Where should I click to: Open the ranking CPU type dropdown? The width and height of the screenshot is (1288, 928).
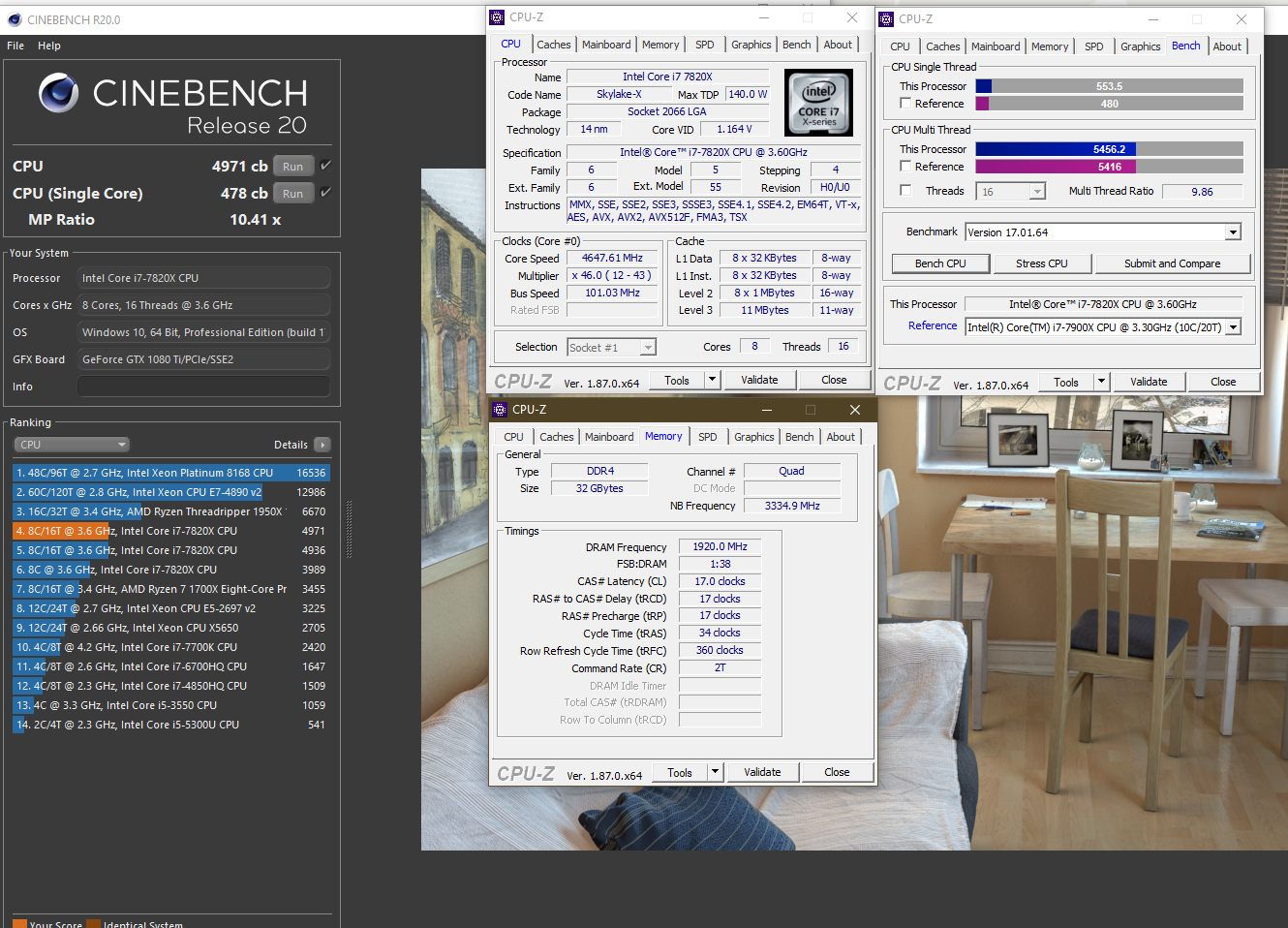pos(73,445)
